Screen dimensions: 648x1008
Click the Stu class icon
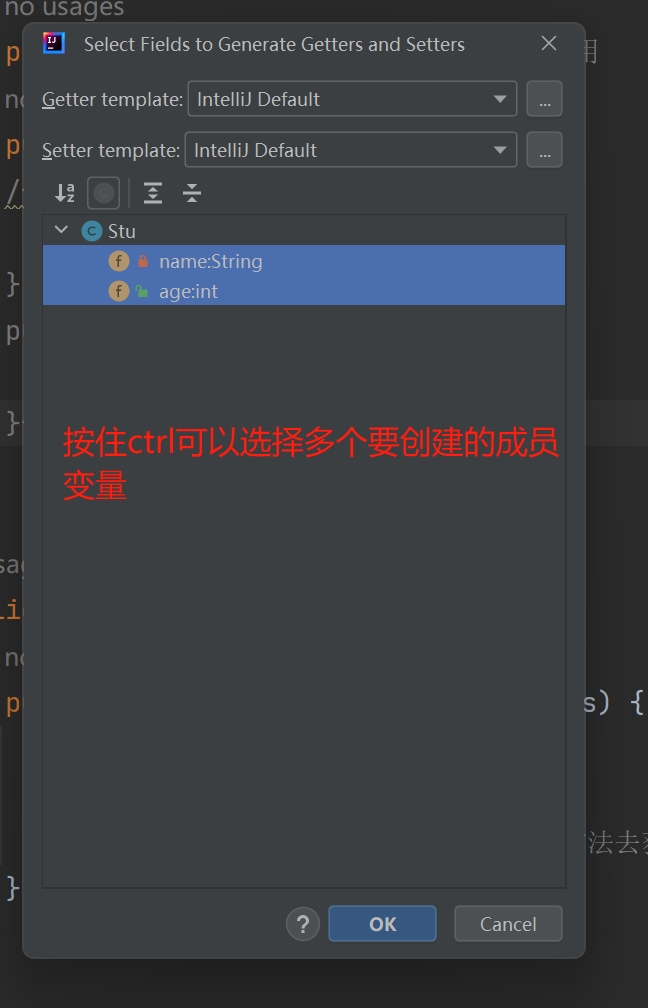[92, 231]
